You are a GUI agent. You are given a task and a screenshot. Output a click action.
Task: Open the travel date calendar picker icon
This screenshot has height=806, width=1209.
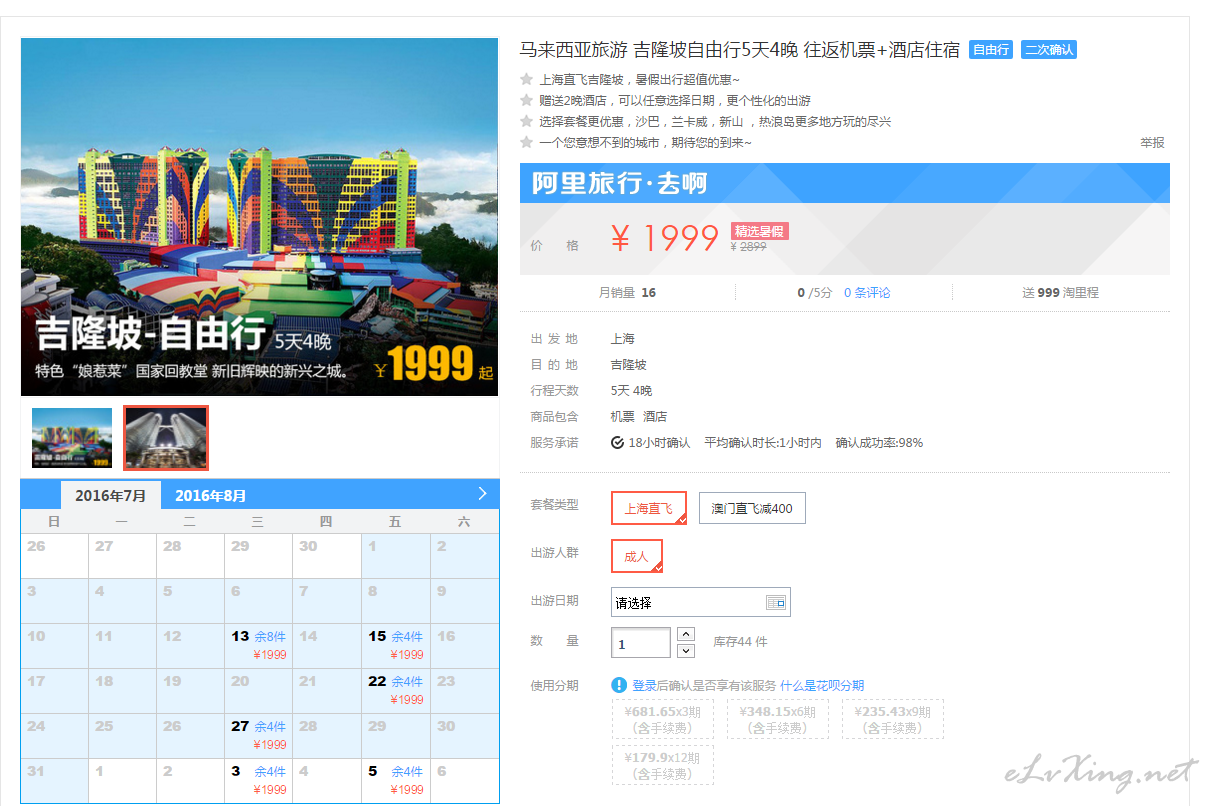click(x=776, y=602)
